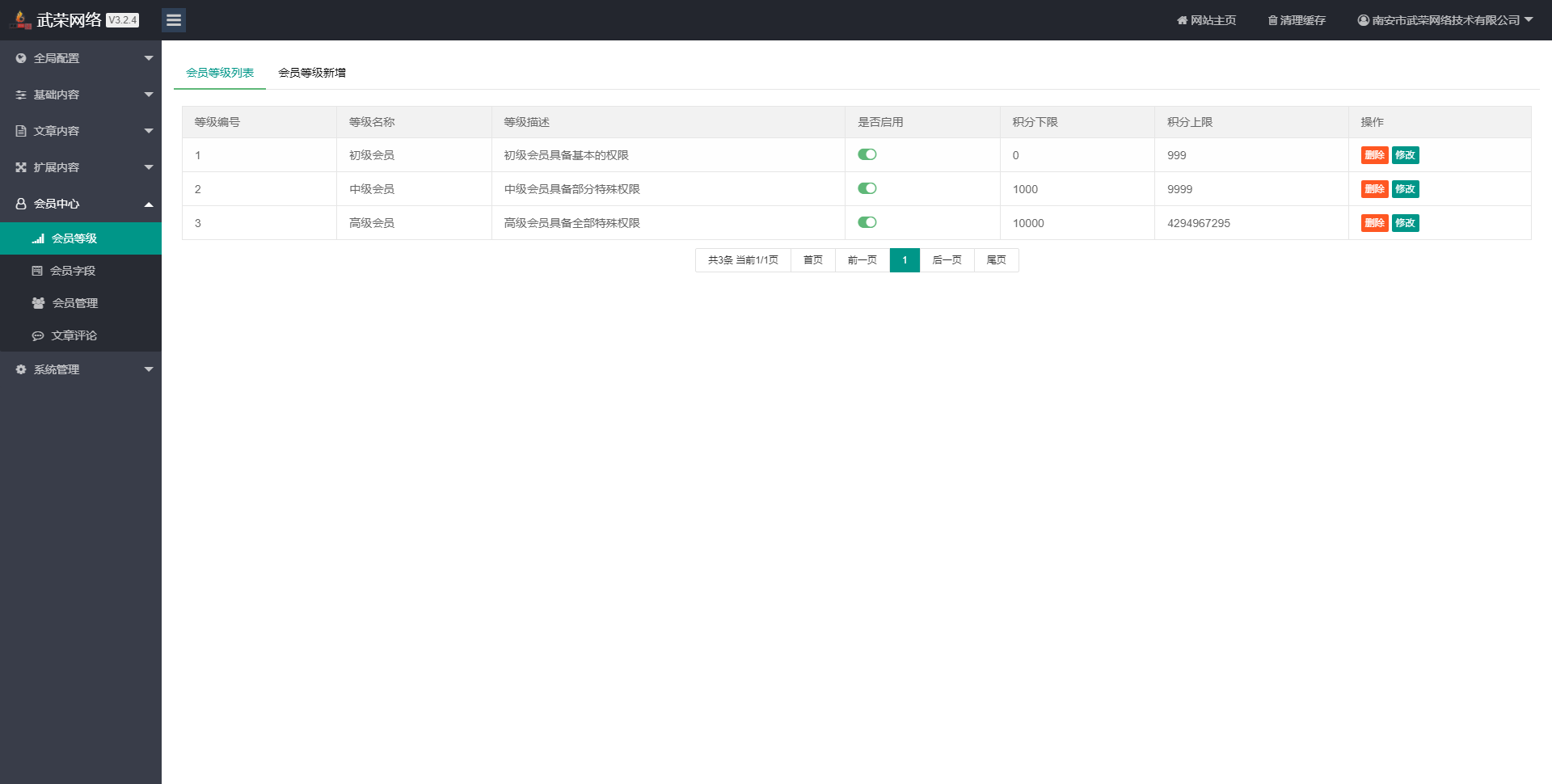
Task: Delete the 中级会员 level
Action: [x=1374, y=189]
